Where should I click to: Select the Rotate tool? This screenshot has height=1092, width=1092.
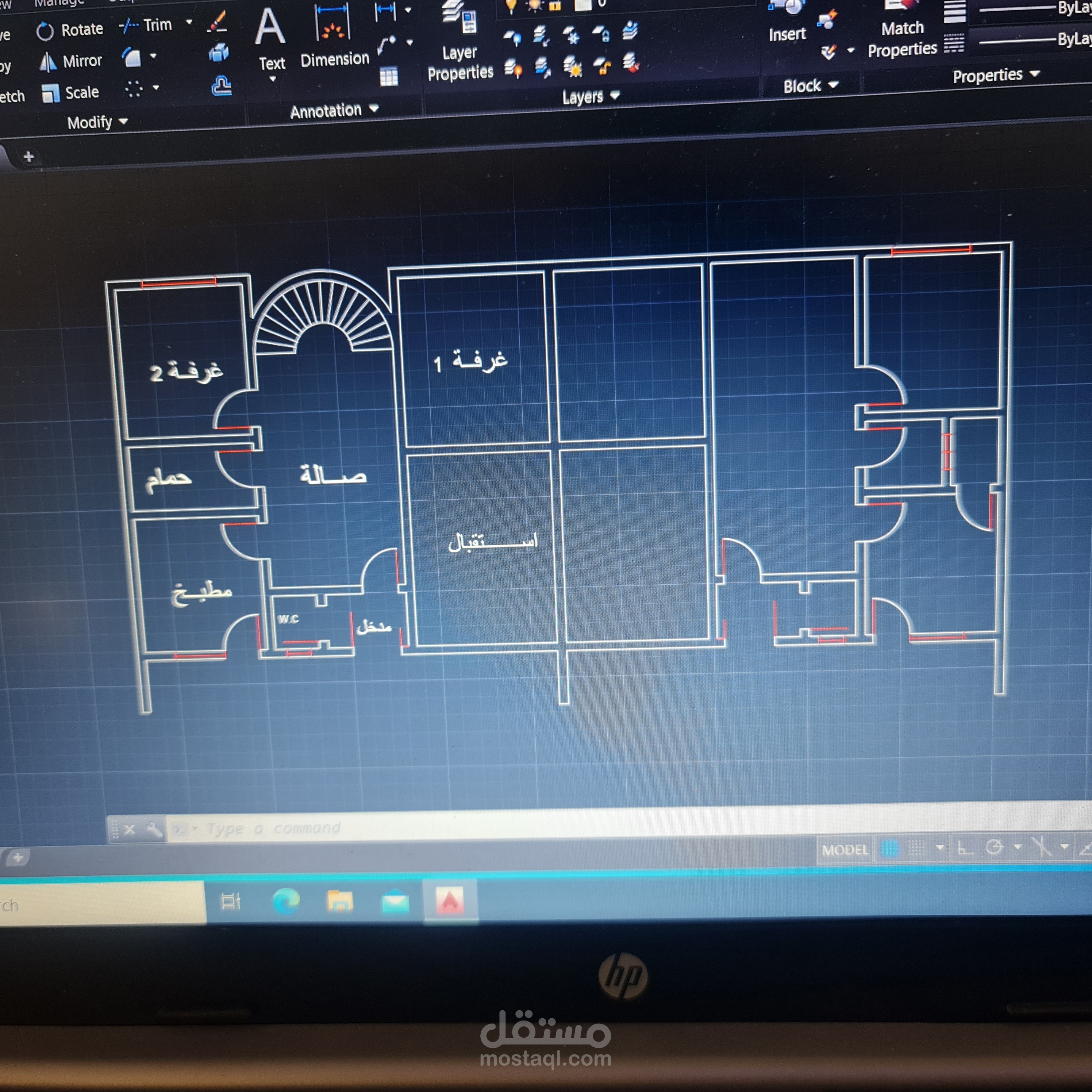coord(69,30)
